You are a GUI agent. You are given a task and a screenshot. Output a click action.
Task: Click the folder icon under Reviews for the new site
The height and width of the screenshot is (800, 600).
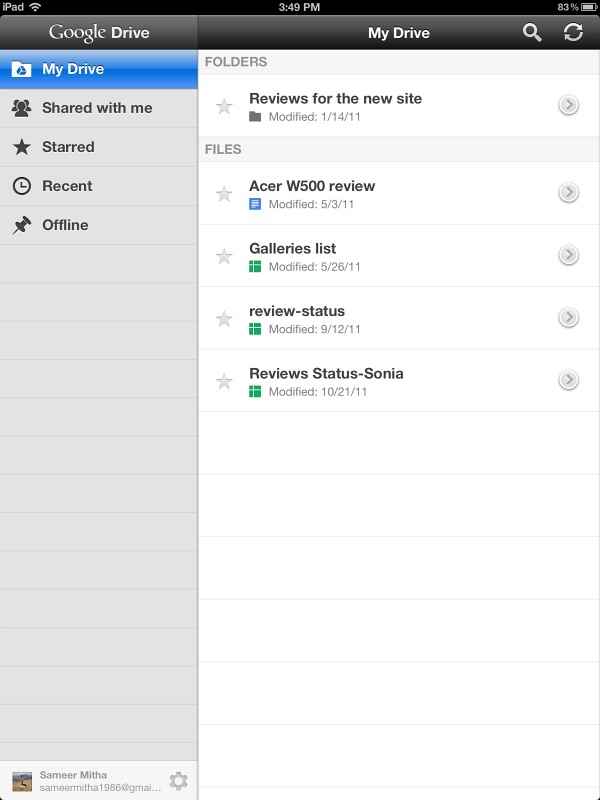tap(255, 117)
